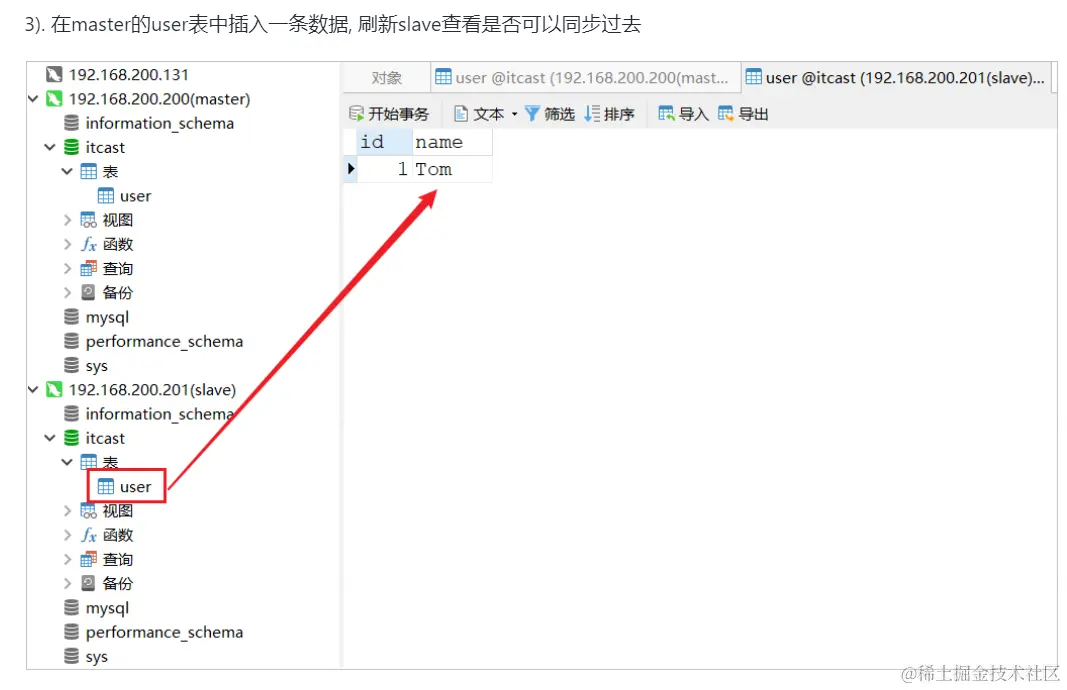The height and width of the screenshot is (690, 1067).
Task: Click the master connection icon
Action: [x=54, y=99]
